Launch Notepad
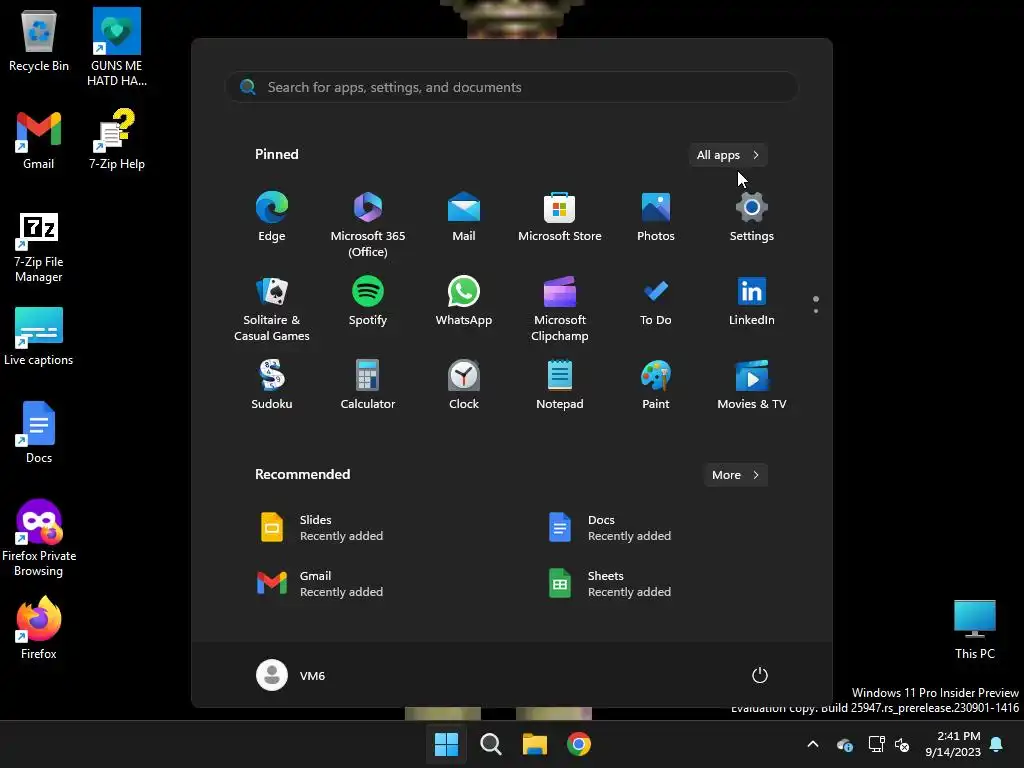The height and width of the screenshot is (768, 1024). pos(560,385)
